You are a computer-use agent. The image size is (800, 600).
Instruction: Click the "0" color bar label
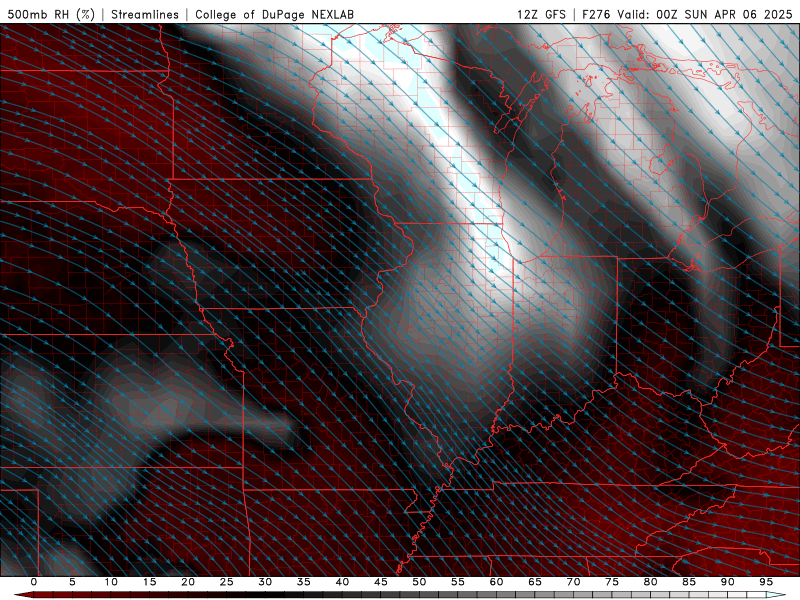tap(34, 582)
